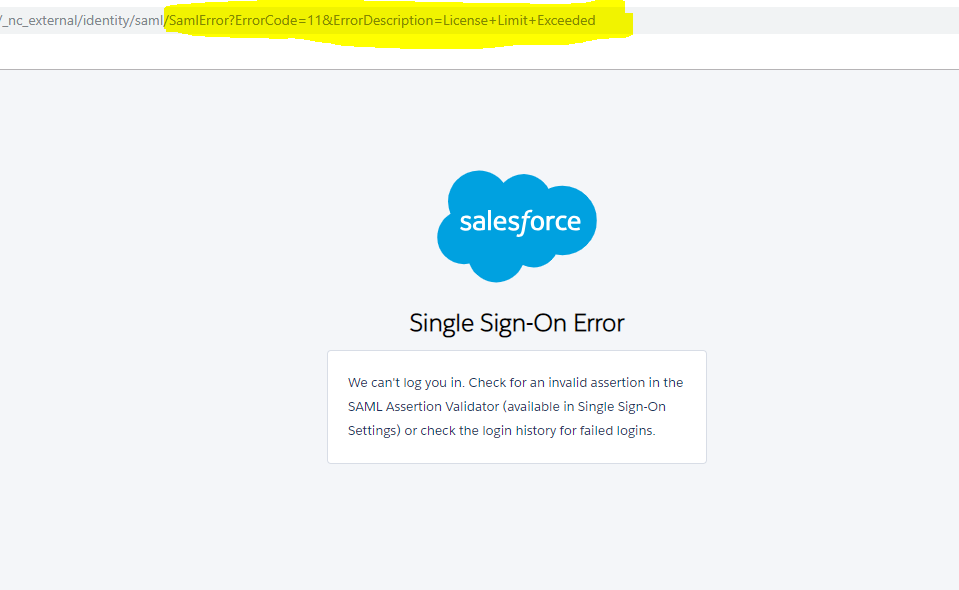Image resolution: width=959 pixels, height=590 pixels.
Task: Click the white error message box
Action: [x=517, y=407]
